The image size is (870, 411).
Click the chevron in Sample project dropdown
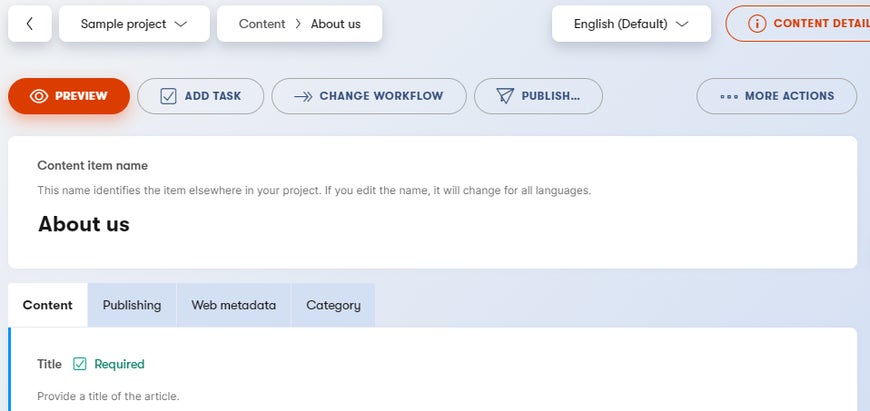click(180, 24)
